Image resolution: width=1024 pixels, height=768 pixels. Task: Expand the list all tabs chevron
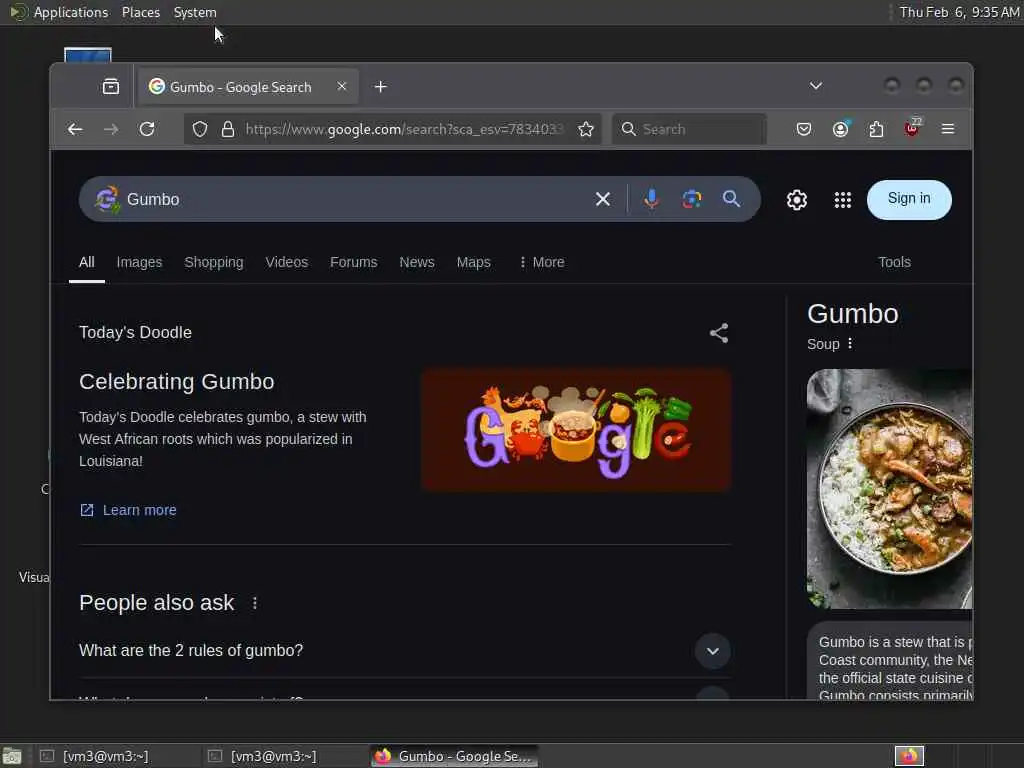(x=816, y=86)
